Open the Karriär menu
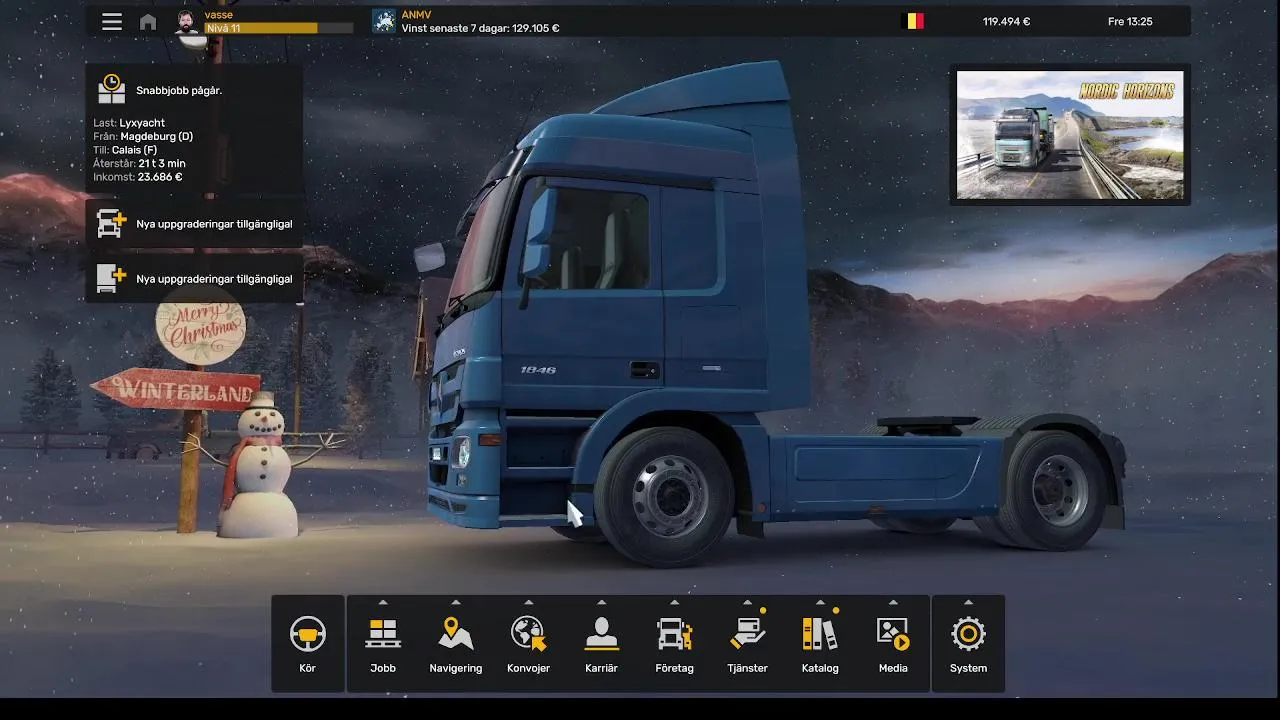The height and width of the screenshot is (720, 1280). click(601, 644)
